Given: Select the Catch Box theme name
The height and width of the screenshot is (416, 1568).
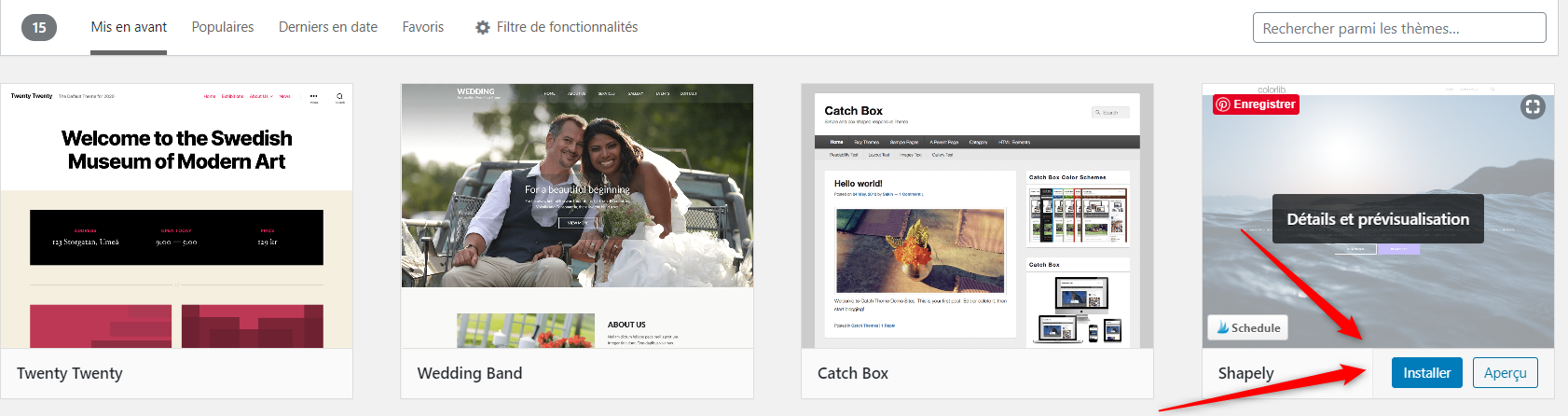Looking at the screenshot, I should click(853, 373).
